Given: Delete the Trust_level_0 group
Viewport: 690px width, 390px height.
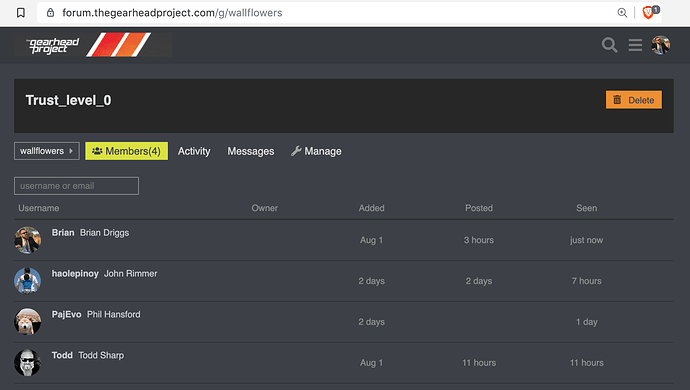Looking at the screenshot, I should click(634, 100).
